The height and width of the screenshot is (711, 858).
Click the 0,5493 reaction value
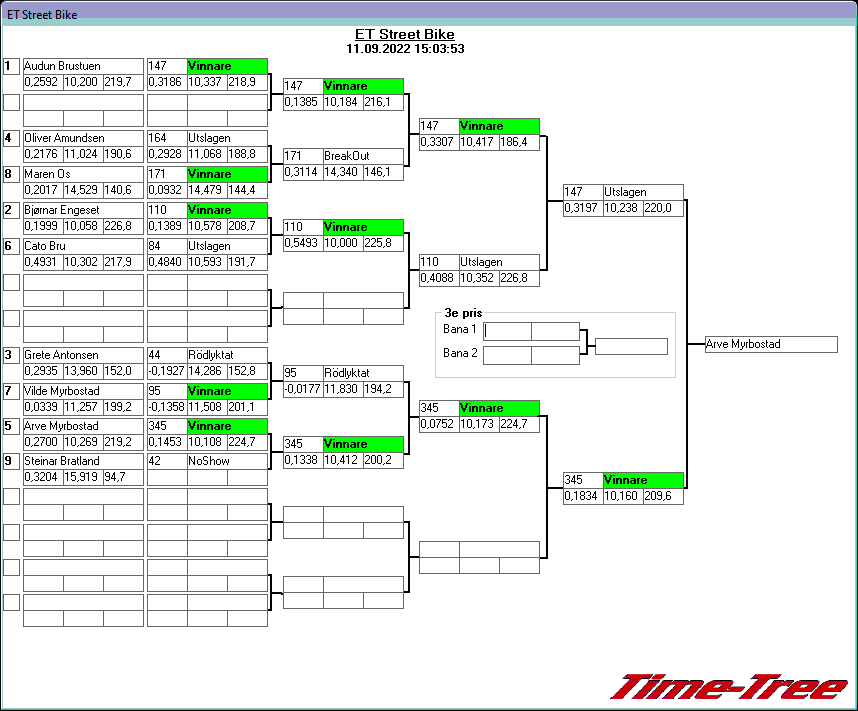[303, 243]
